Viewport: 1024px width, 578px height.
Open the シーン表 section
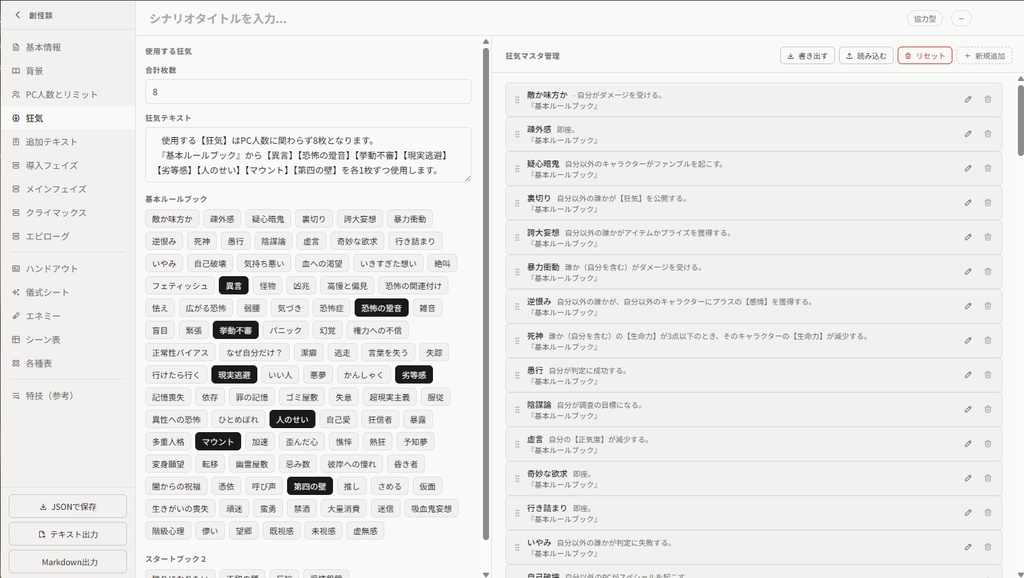[68, 340]
